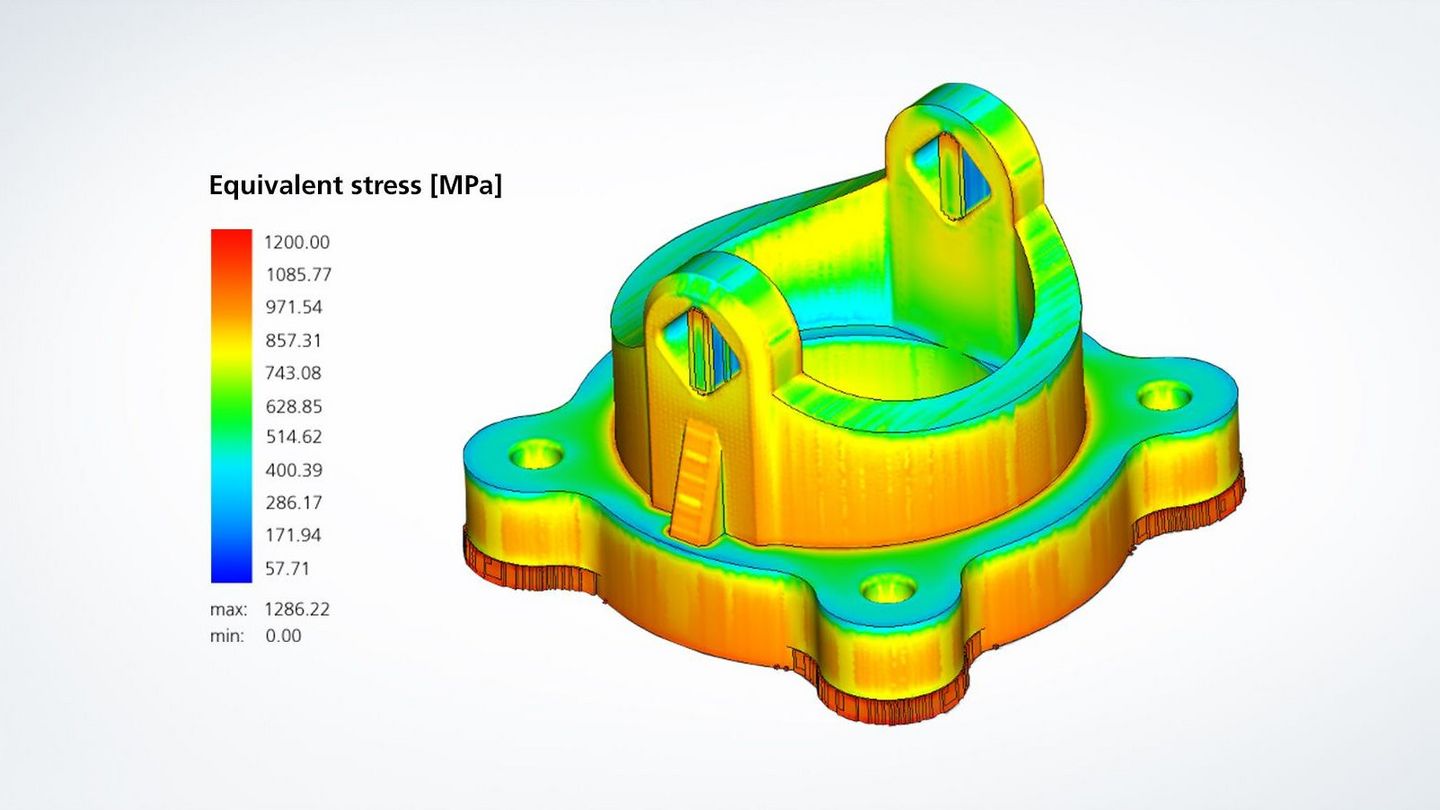Screen dimensions: 1440x810
Task: Select the slot in the tall rear lug
Action: [x=959, y=178]
